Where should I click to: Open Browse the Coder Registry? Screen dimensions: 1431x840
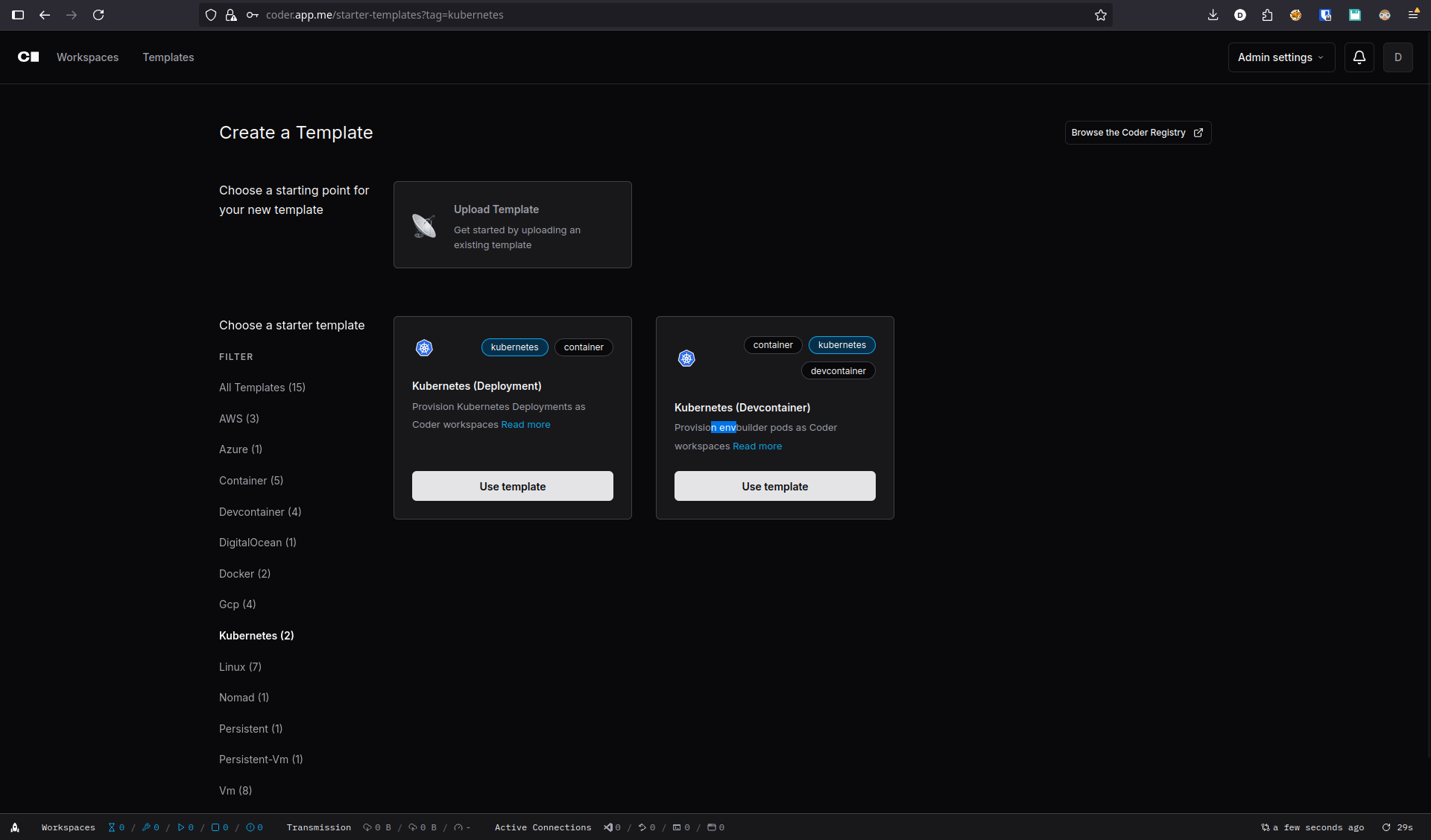tap(1137, 132)
